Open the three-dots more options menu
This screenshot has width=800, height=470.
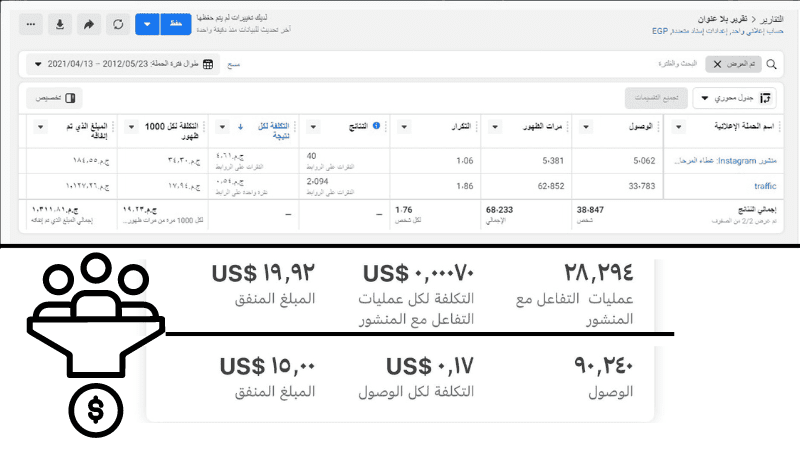click(x=31, y=24)
